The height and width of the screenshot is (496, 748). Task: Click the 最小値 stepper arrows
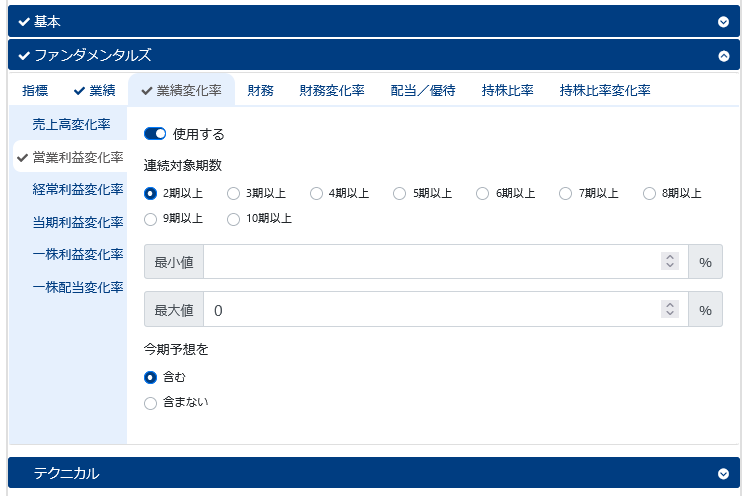point(670,261)
